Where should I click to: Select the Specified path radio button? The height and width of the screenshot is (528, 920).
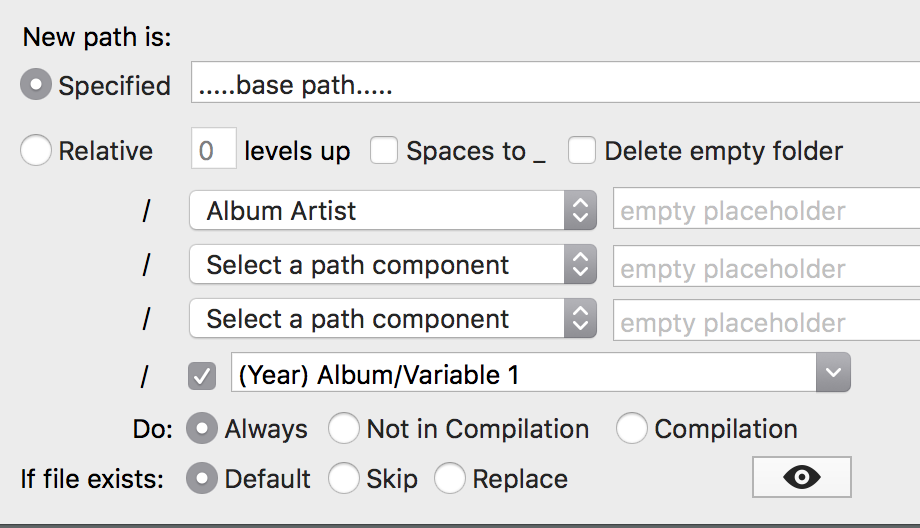coord(36,86)
